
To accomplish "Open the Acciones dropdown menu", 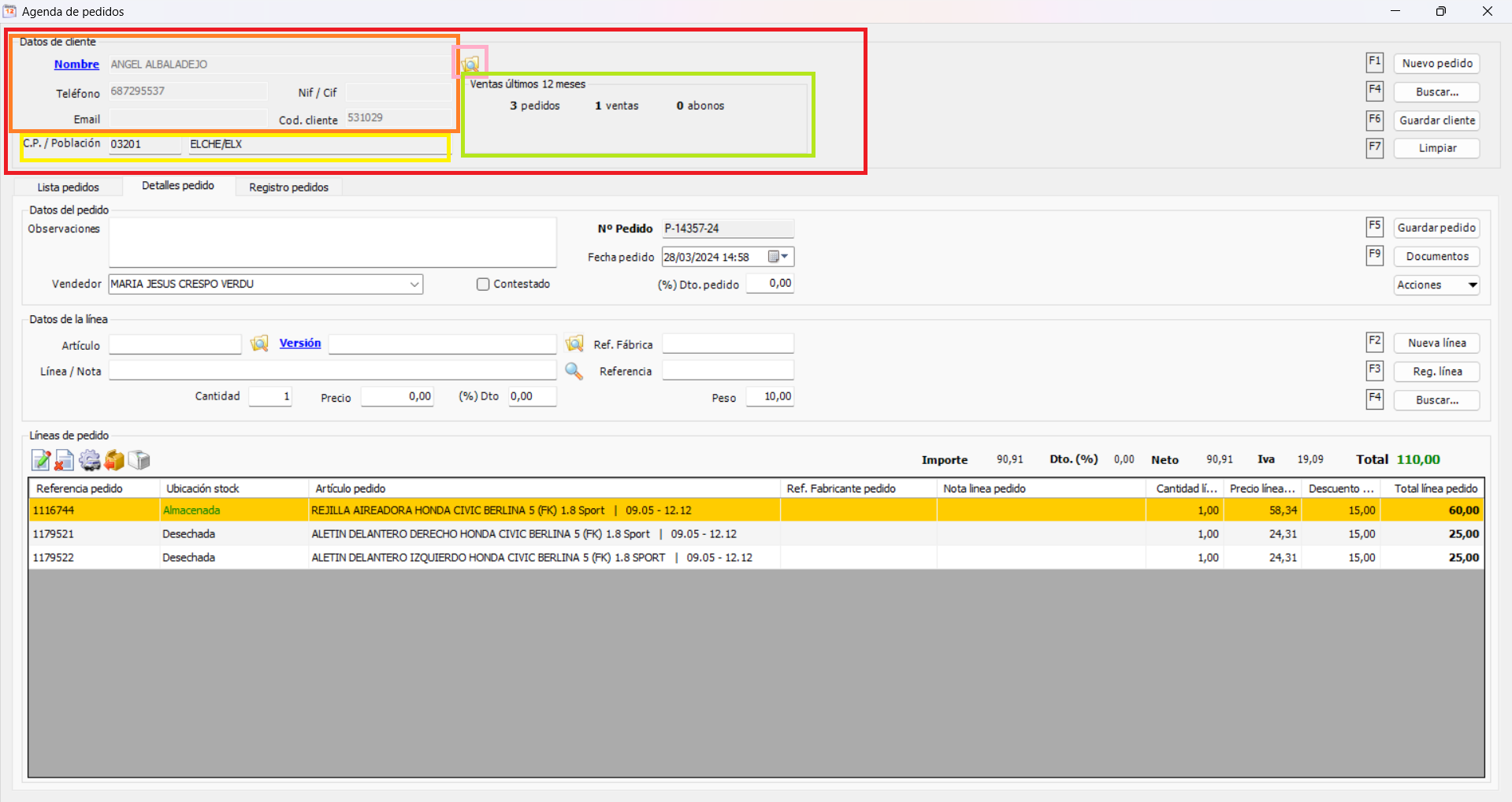I will pyautogui.click(x=1436, y=285).
